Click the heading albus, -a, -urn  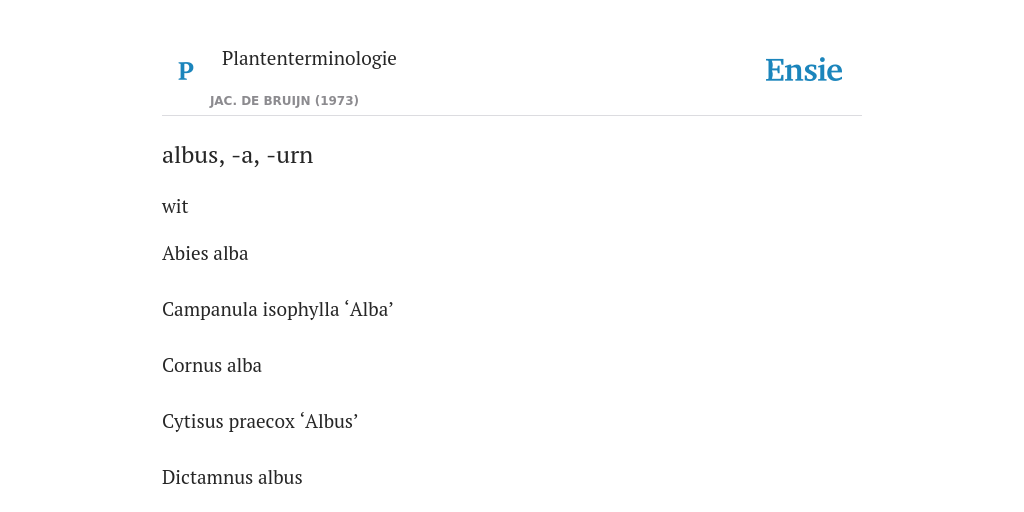coord(238,155)
